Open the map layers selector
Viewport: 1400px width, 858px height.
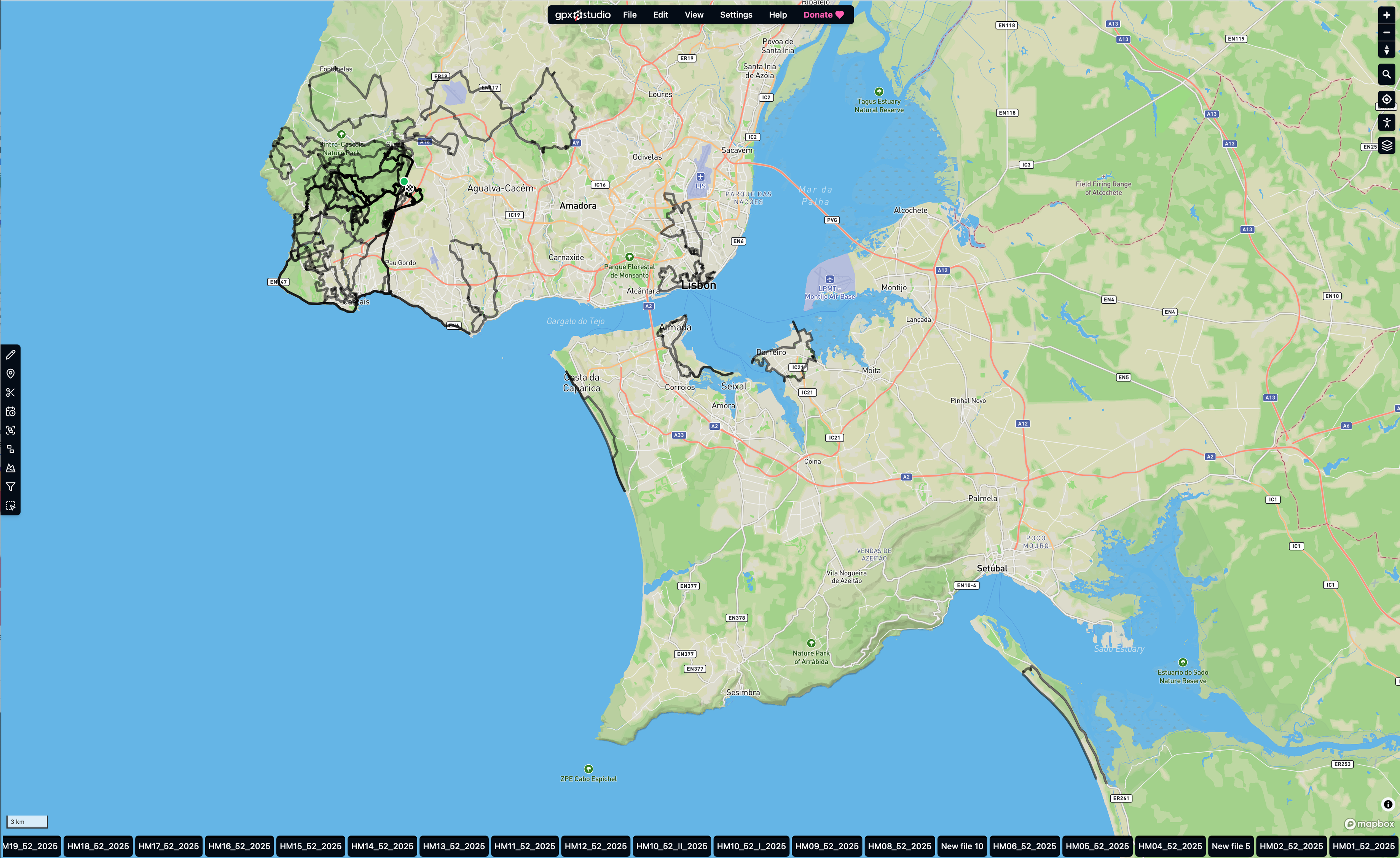pos(1386,145)
